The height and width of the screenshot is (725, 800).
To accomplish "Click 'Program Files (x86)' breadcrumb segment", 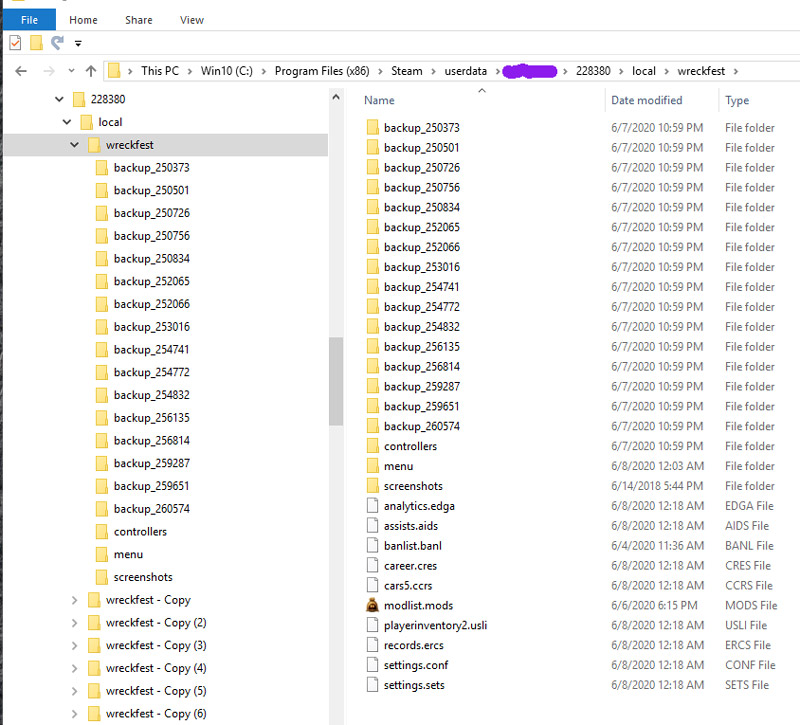I will 322,71.
